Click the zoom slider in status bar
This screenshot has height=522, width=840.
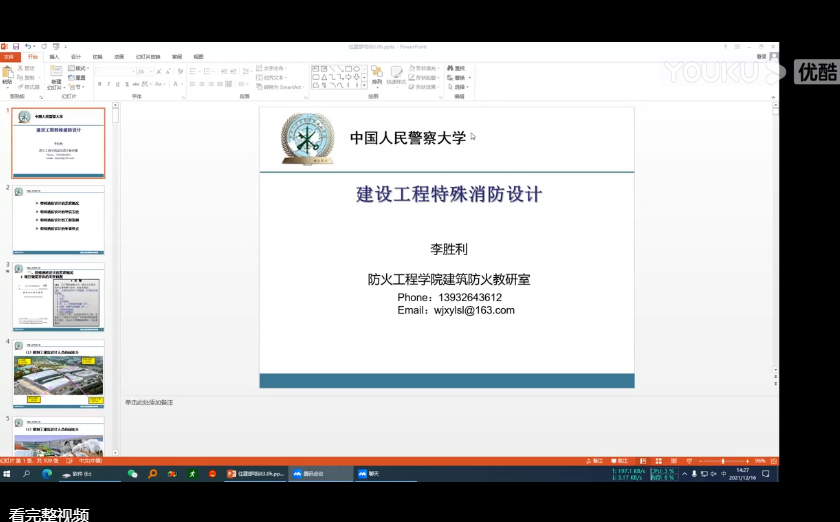723,461
